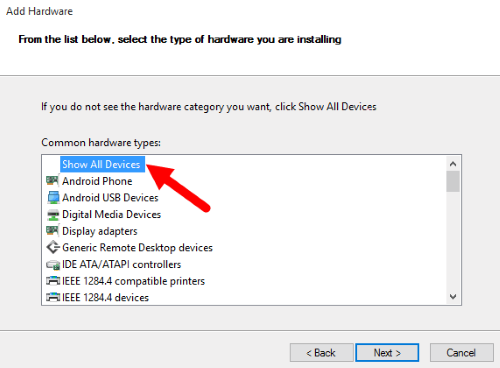Click the Android Phone device icon
The width and height of the screenshot is (500, 368).
(x=53, y=181)
